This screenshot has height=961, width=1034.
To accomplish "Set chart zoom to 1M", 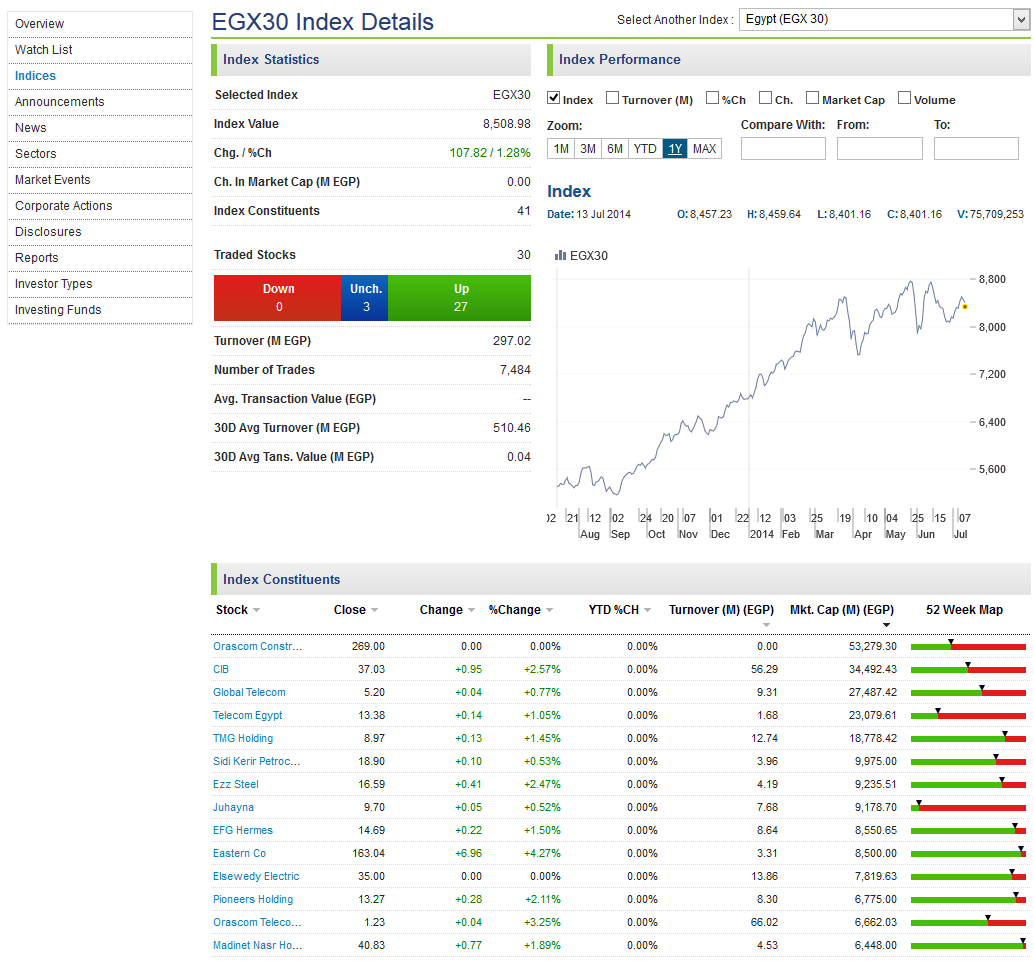I will [561, 148].
